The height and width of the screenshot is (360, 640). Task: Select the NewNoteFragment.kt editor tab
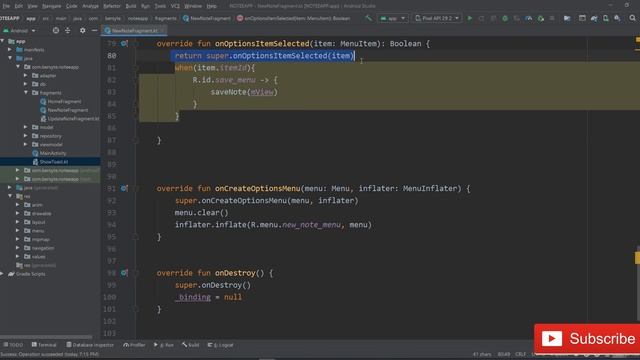[134, 31]
